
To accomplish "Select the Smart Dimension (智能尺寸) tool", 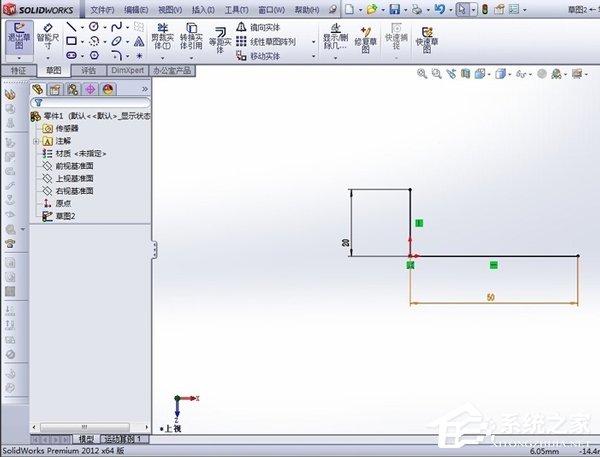I will (x=48, y=37).
